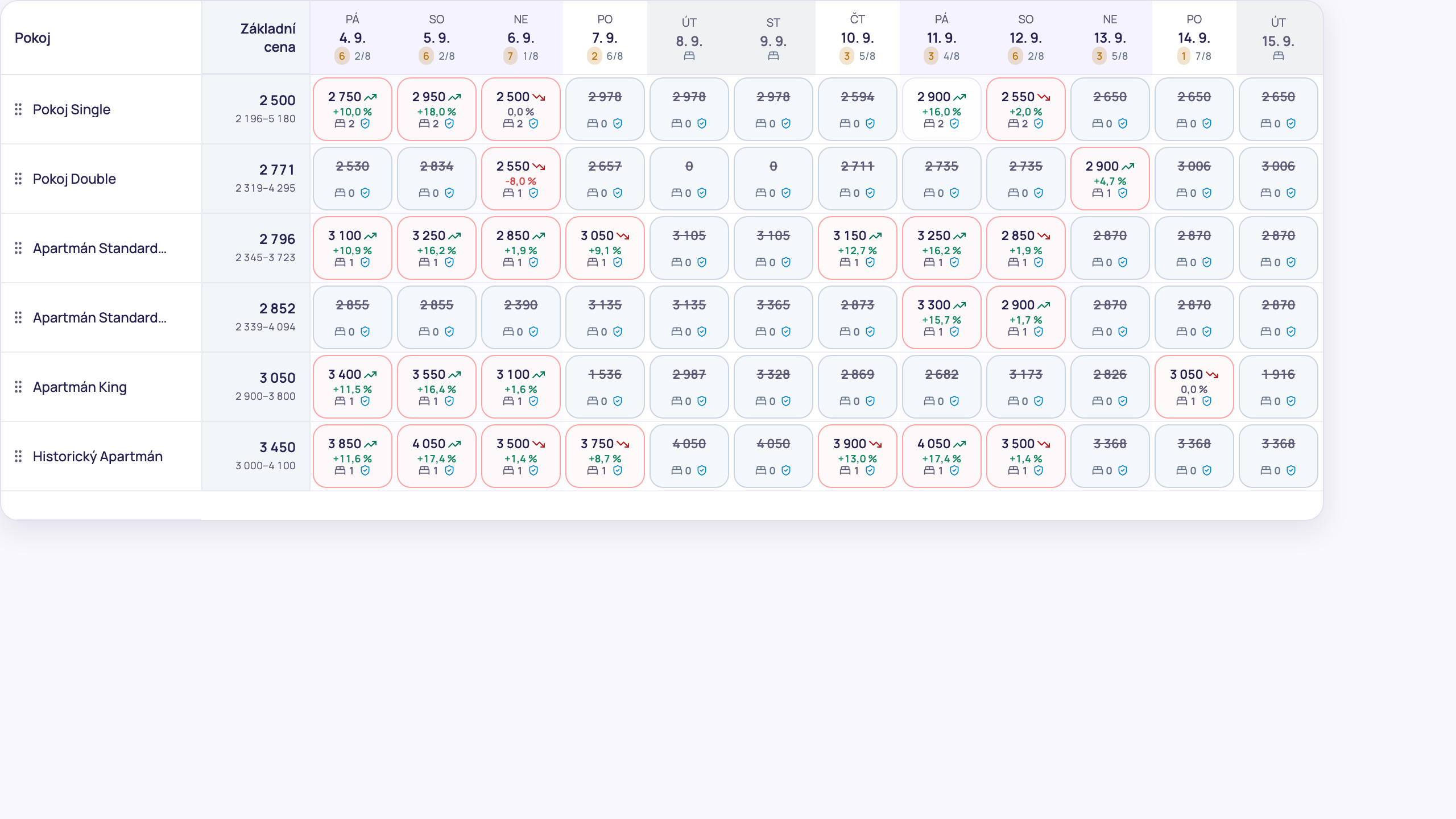Click the Historický Apartmán base price 3 450
Viewport: 1456px width, 819px height.
[278, 447]
